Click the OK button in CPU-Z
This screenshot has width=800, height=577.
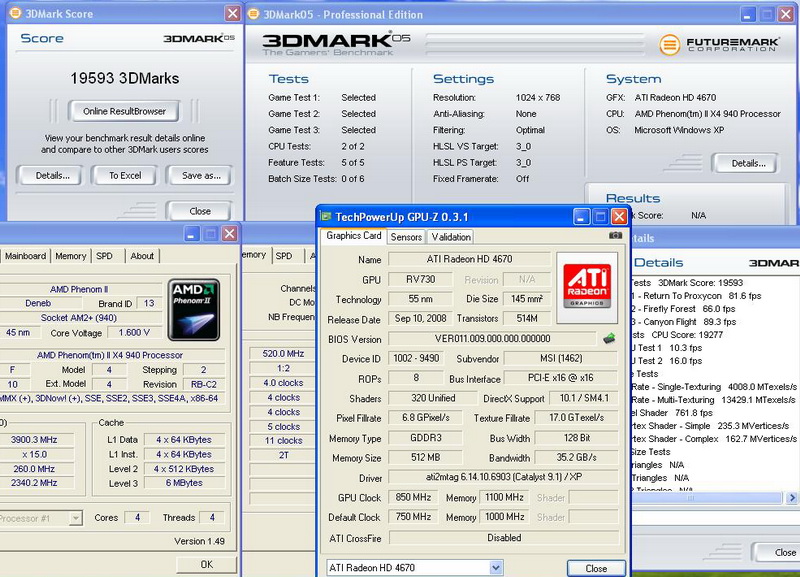click(x=207, y=564)
